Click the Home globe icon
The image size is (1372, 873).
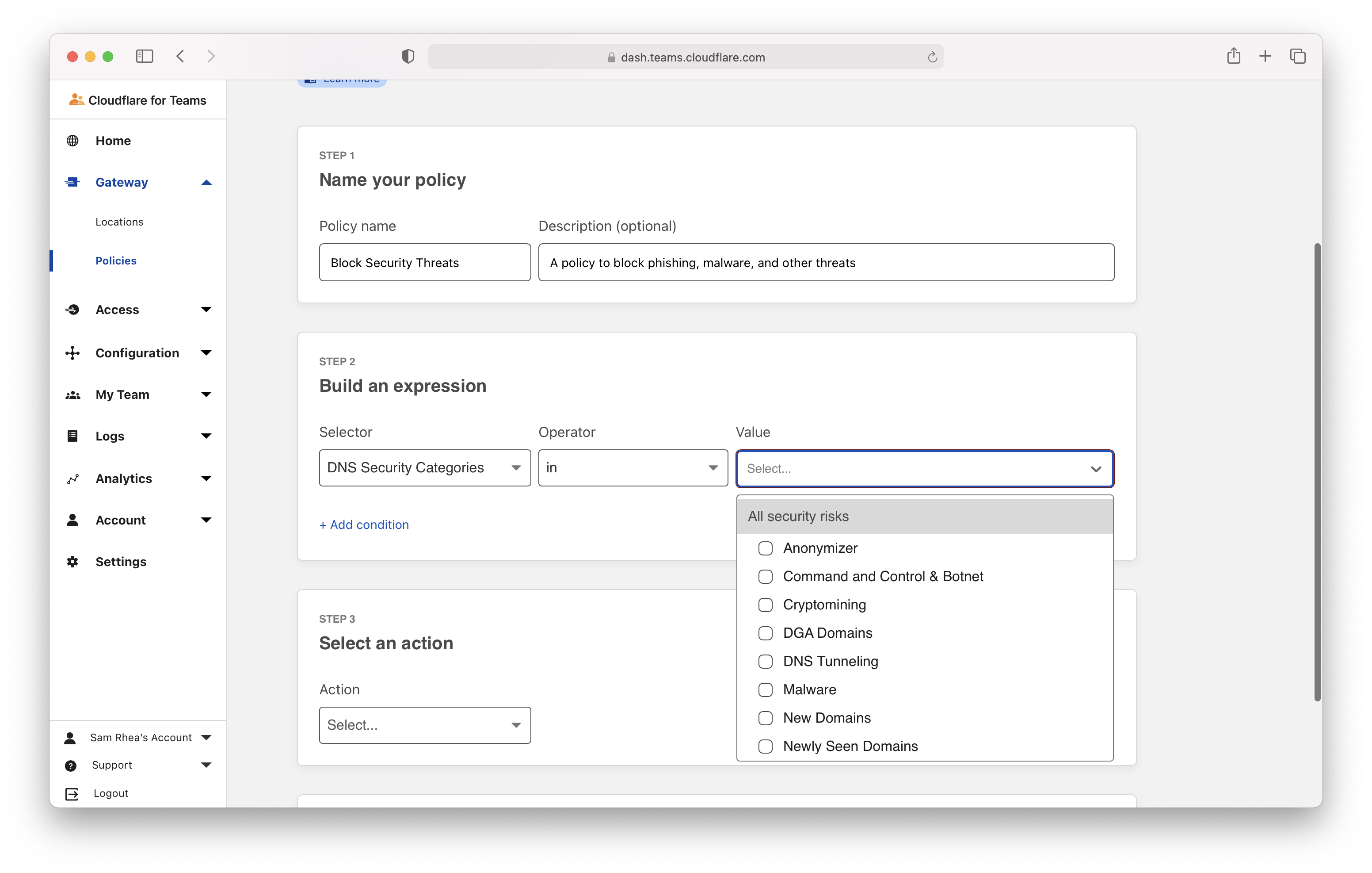coord(72,141)
